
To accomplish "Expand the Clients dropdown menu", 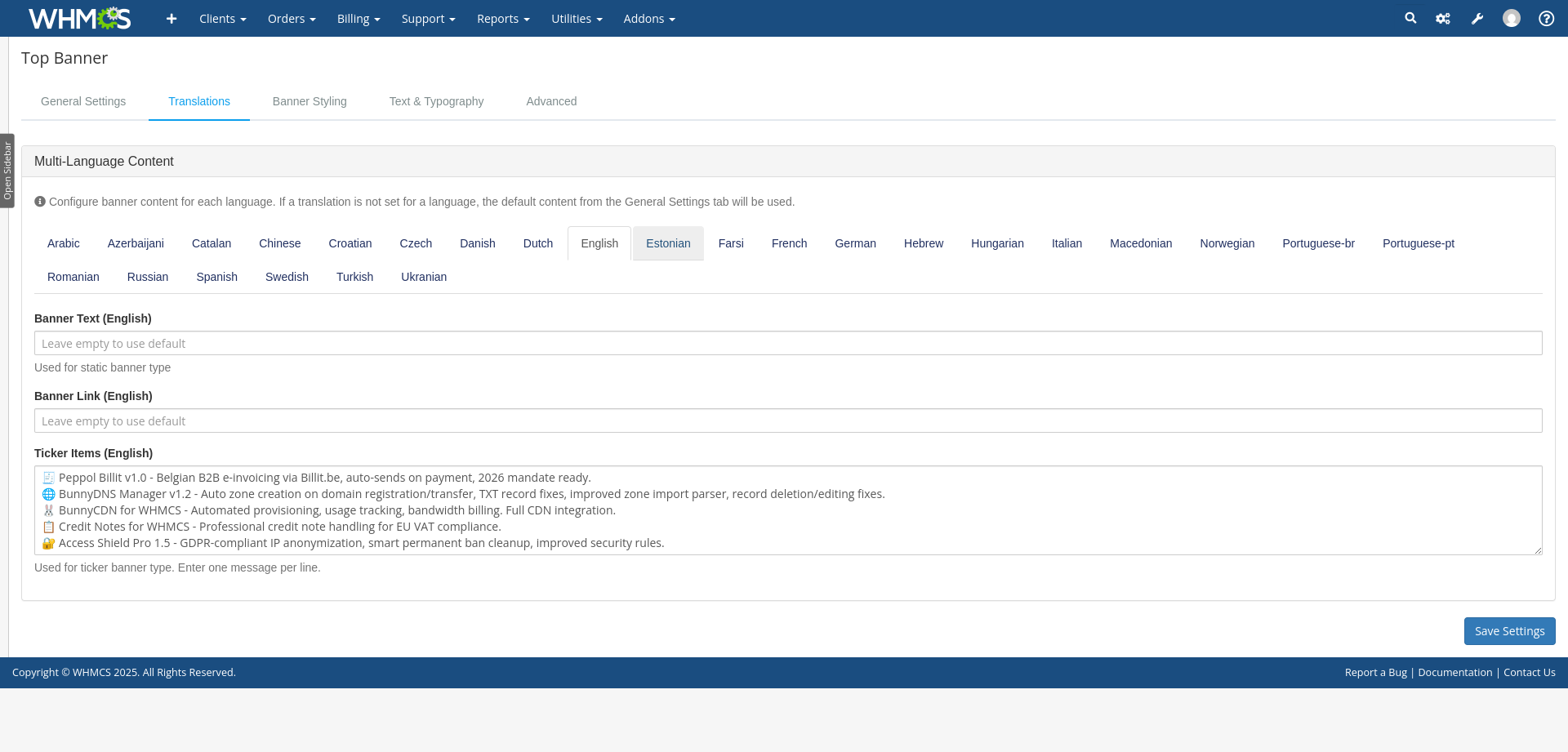I will (222, 19).
